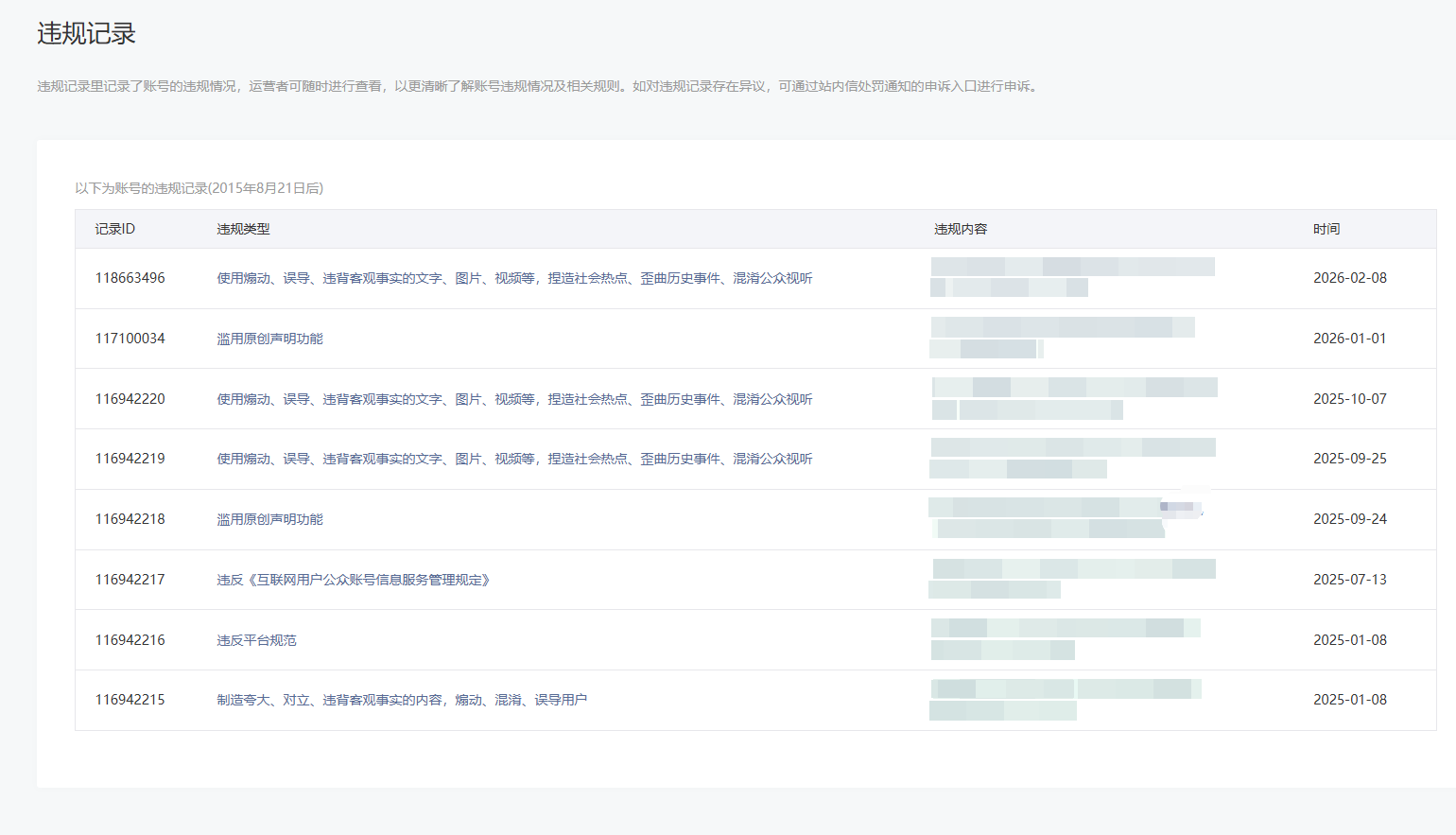Open blurred violation content for record 116942217
The image size is (1456, 835).
pos(1072,579)
